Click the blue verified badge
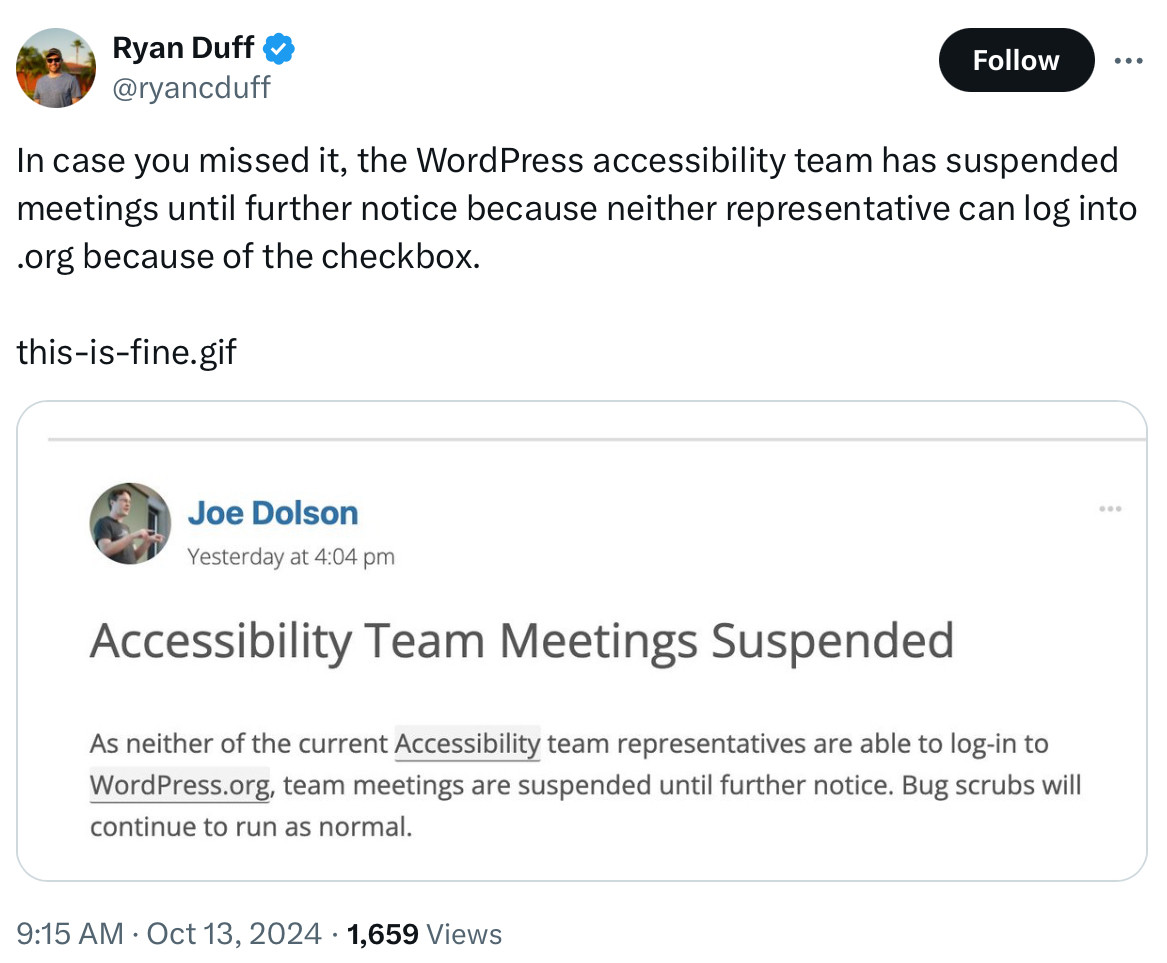Screen dimensions: 1167x963 tap(278, 47)
